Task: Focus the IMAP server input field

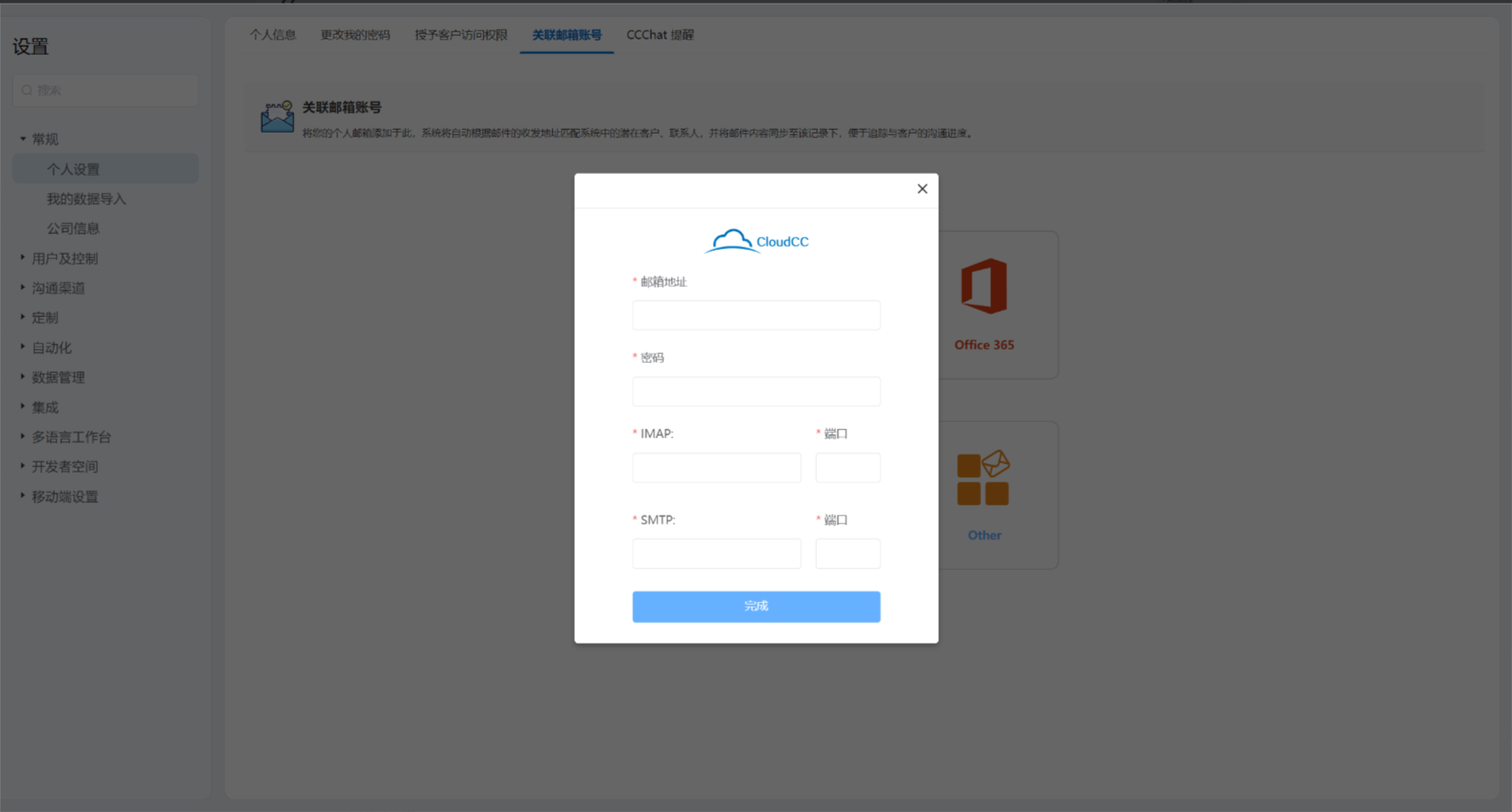Action: click(x=716, y=468)
